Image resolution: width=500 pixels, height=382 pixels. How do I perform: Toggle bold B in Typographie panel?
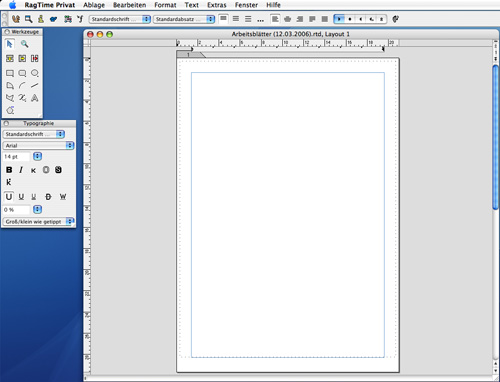click(9, 170)
